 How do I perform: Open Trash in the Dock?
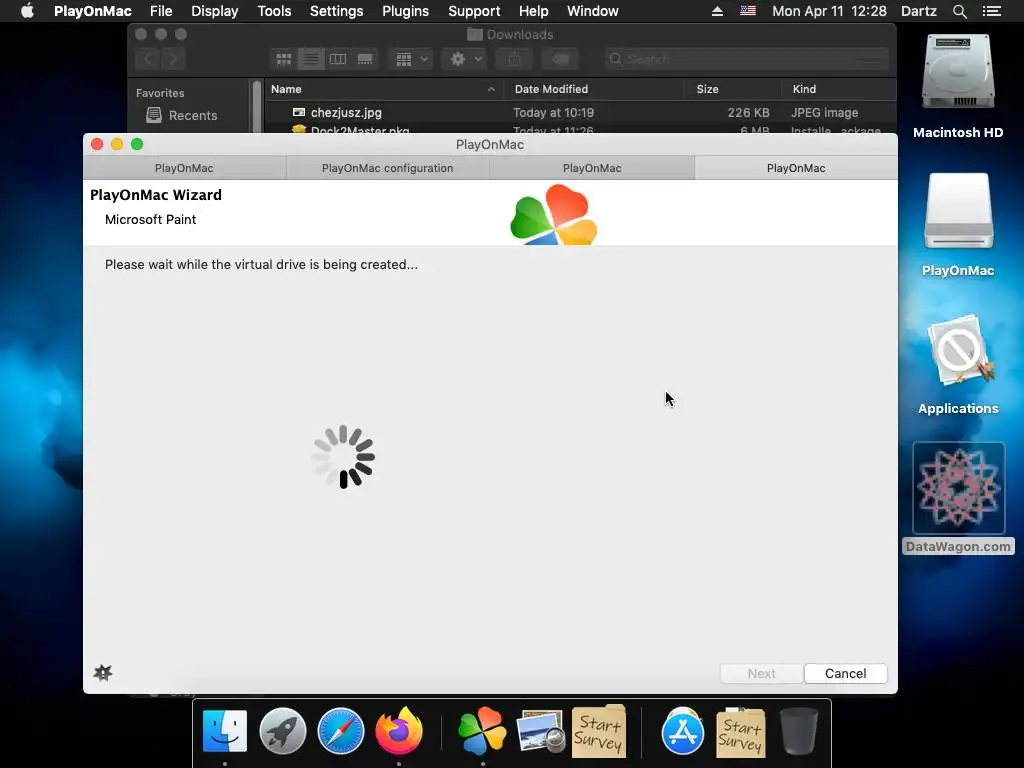tap(799, 731)
